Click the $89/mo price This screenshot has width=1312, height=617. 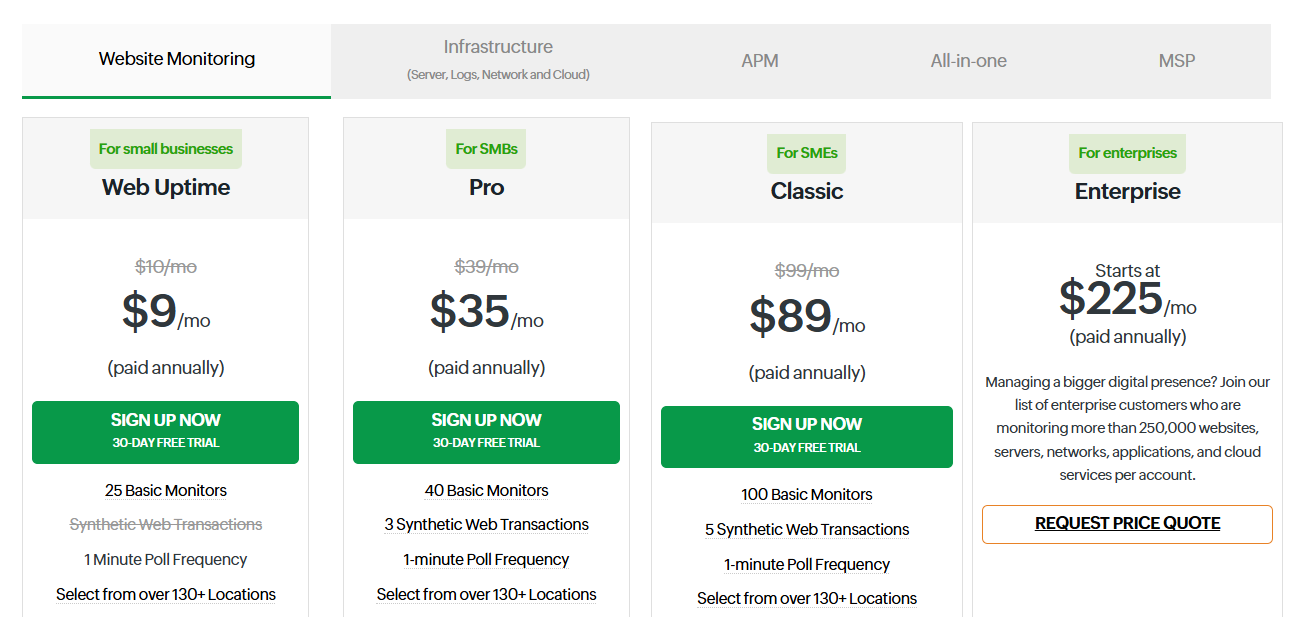(x=807, y=317)
